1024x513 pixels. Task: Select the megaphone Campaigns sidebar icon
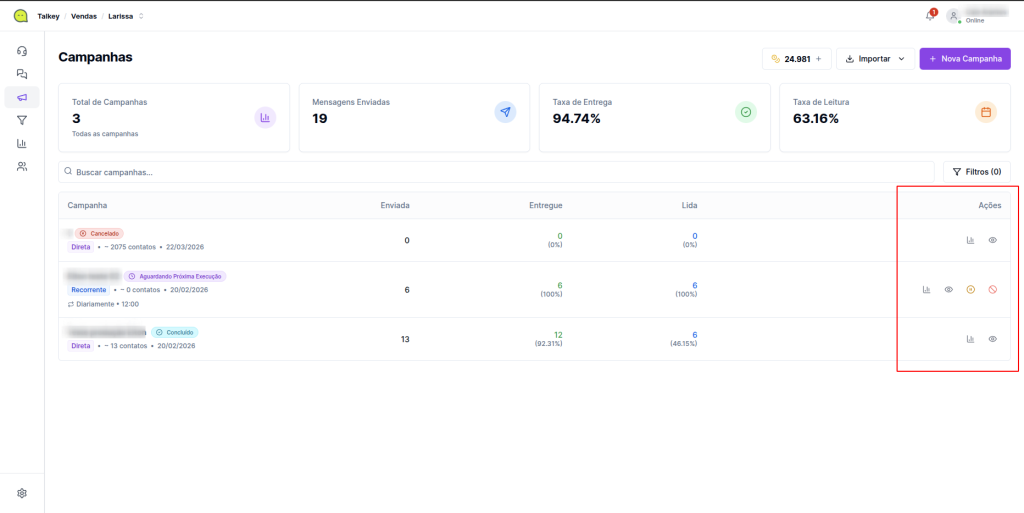[x=22, y=97]
